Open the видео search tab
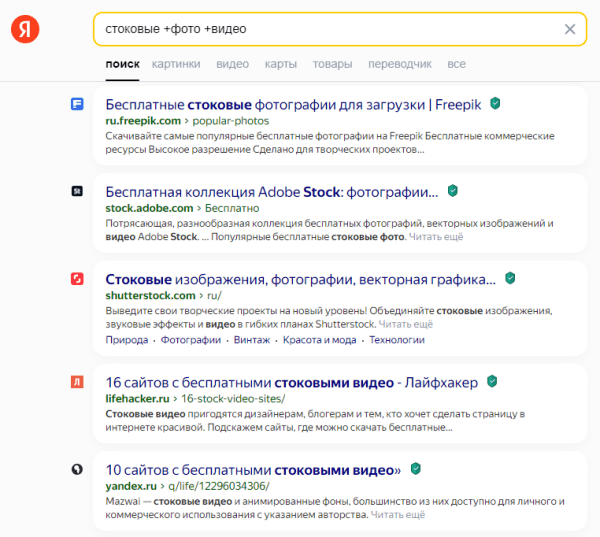Screen dimensions: 600x537 pyautogui.click(x=232, y=64)
